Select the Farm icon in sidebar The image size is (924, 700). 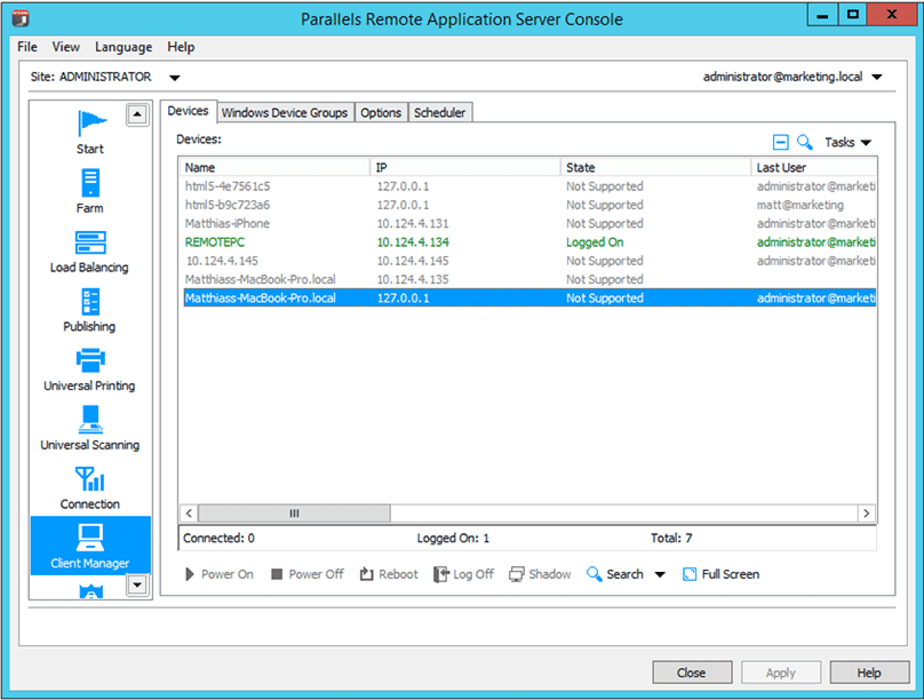(90, 191)
